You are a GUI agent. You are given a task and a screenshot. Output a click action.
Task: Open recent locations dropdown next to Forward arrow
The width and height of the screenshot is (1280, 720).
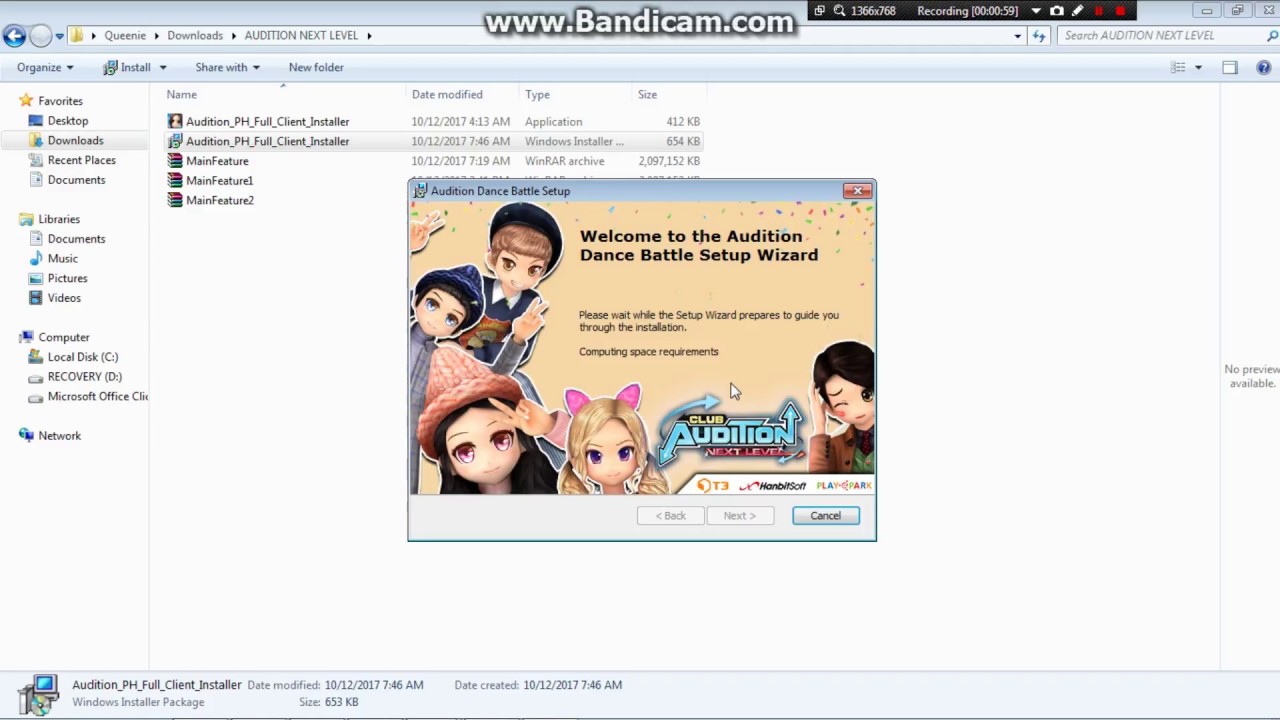click(59, 36)
